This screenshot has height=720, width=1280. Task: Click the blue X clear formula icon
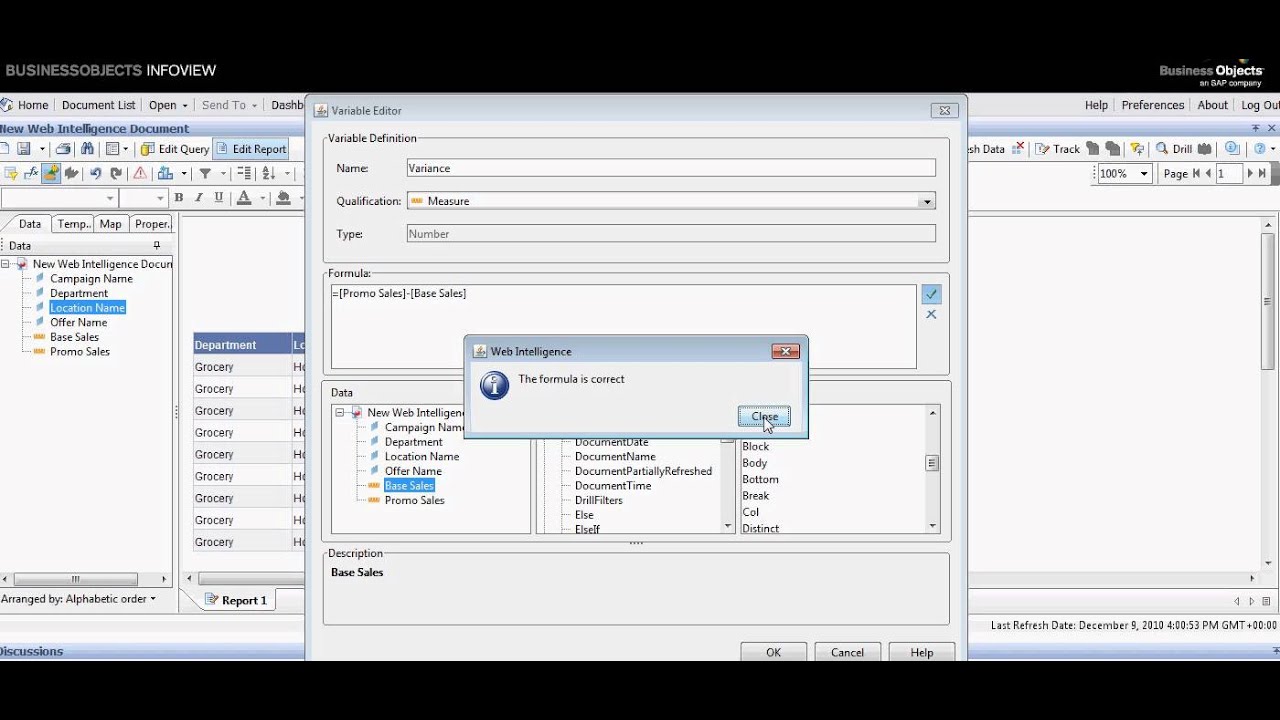click(x=931, y=314)
